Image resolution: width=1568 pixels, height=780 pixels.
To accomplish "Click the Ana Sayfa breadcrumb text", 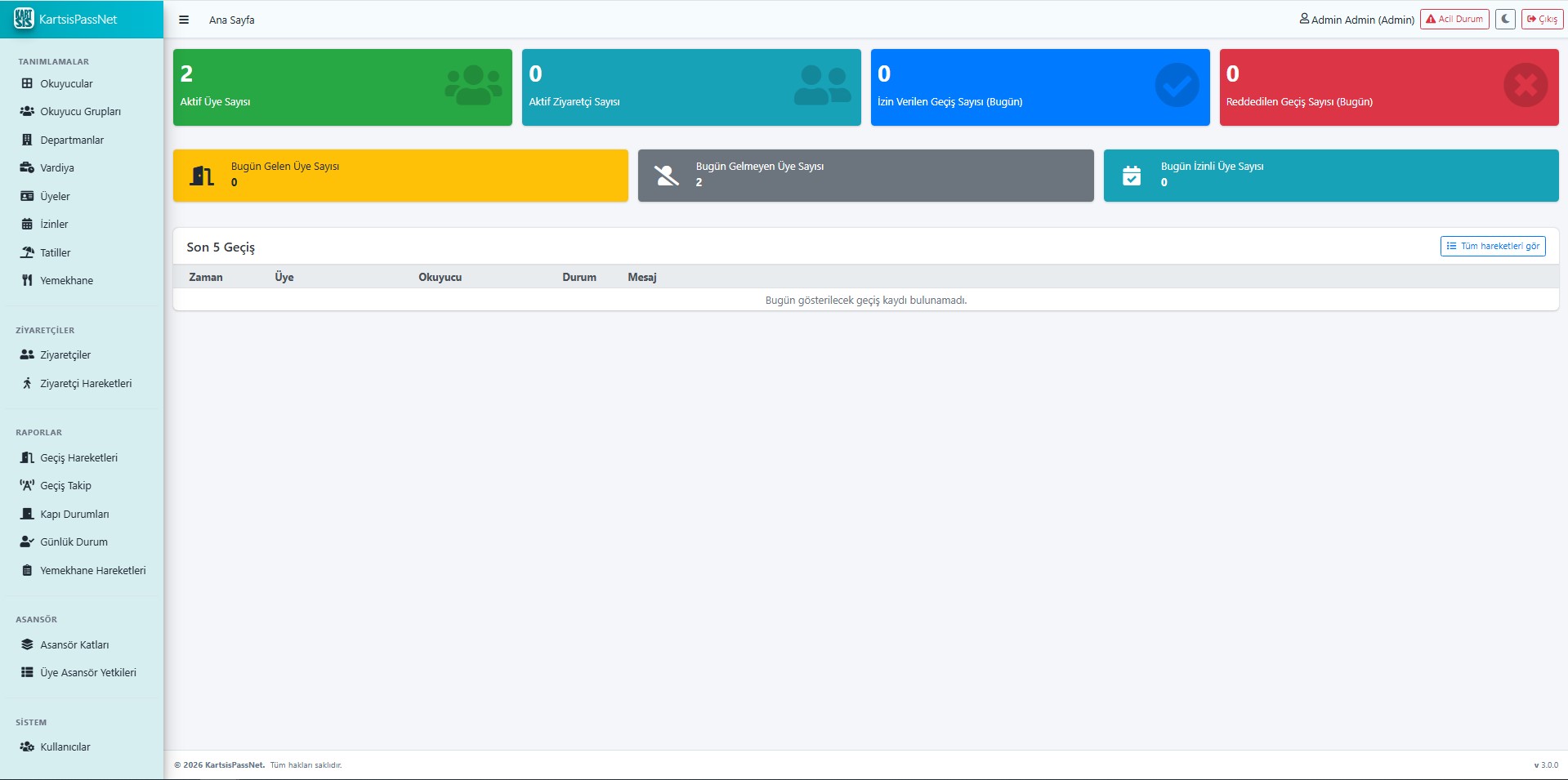I will [x=232, y=20].
